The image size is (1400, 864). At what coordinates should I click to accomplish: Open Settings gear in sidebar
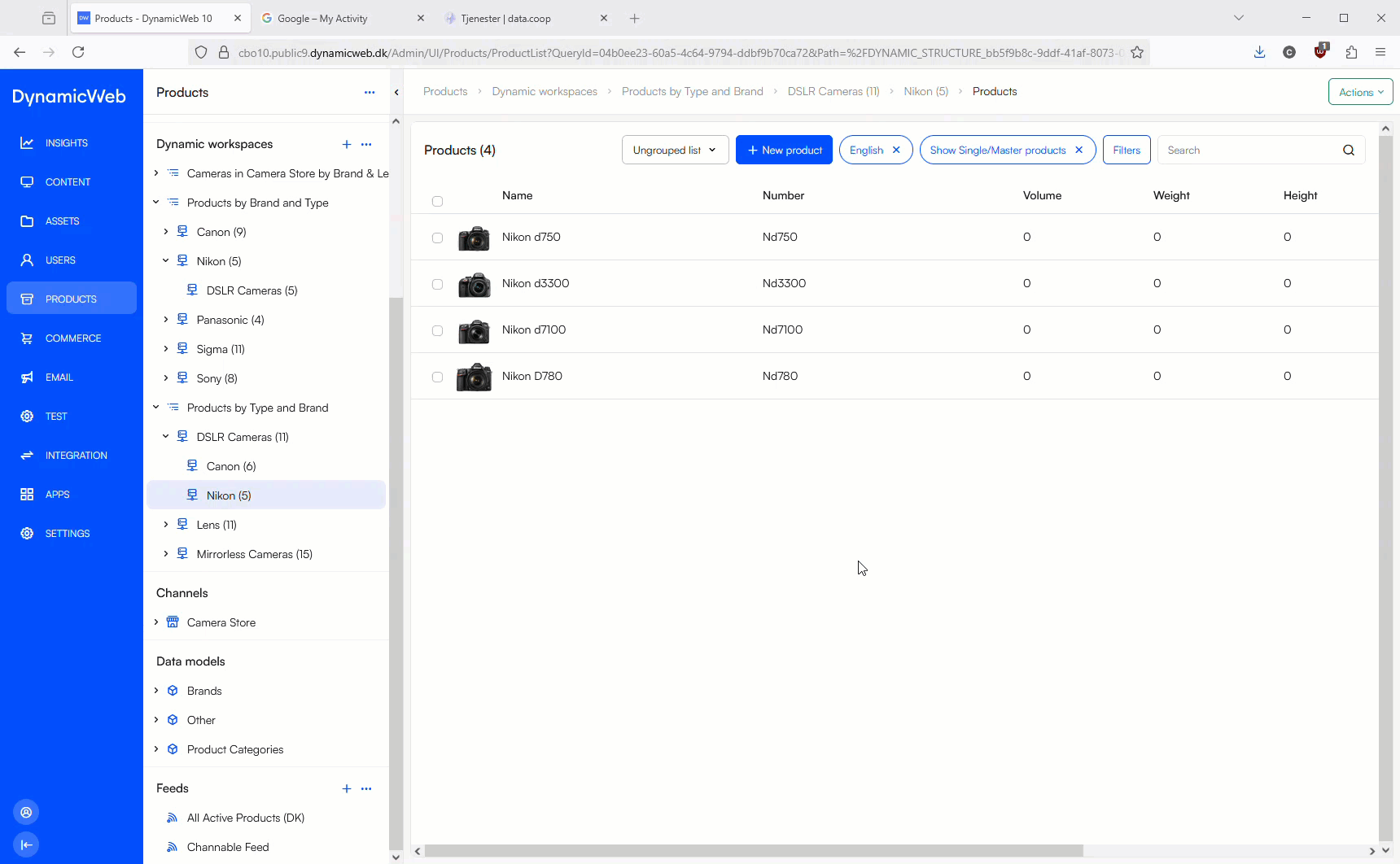tap(27, 534)
